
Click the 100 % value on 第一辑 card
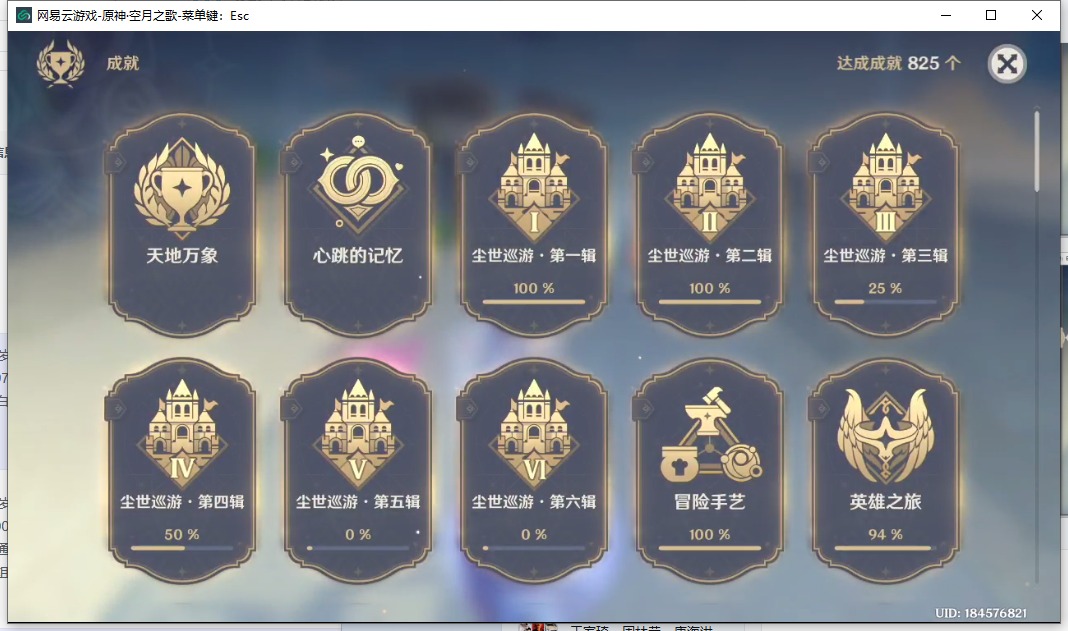click(x=534, y=288)
